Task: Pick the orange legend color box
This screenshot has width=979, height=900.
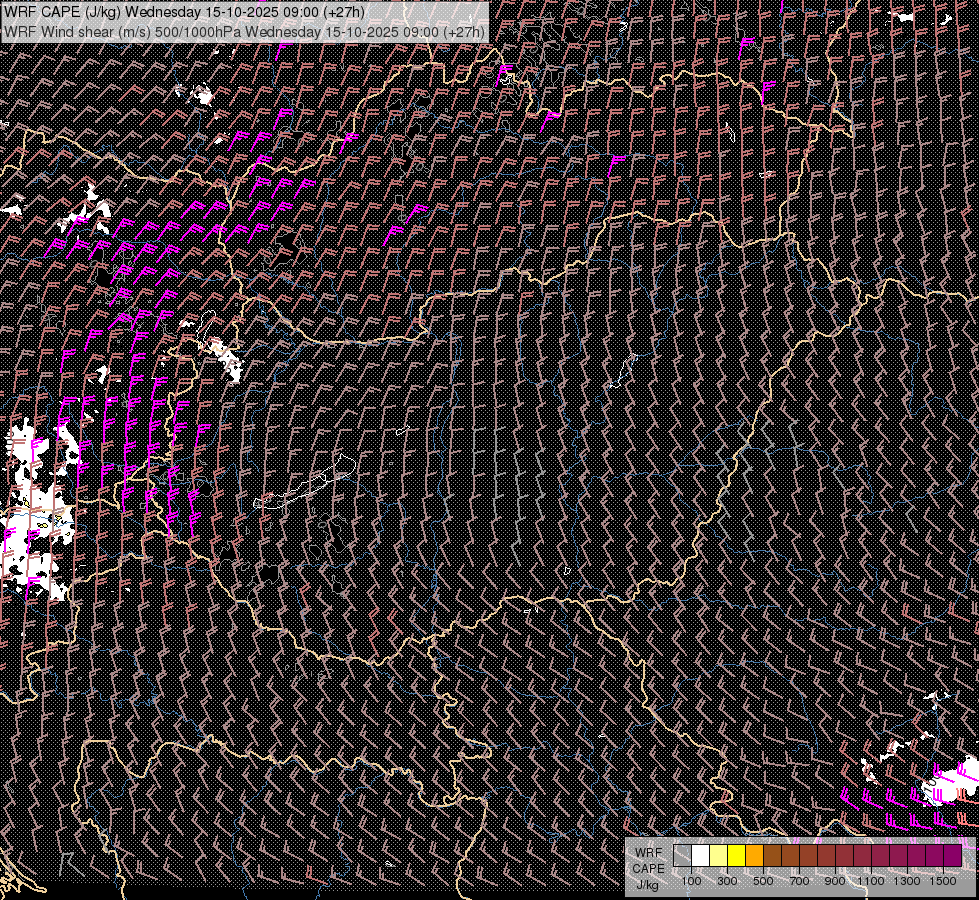Action: (755, 856)
